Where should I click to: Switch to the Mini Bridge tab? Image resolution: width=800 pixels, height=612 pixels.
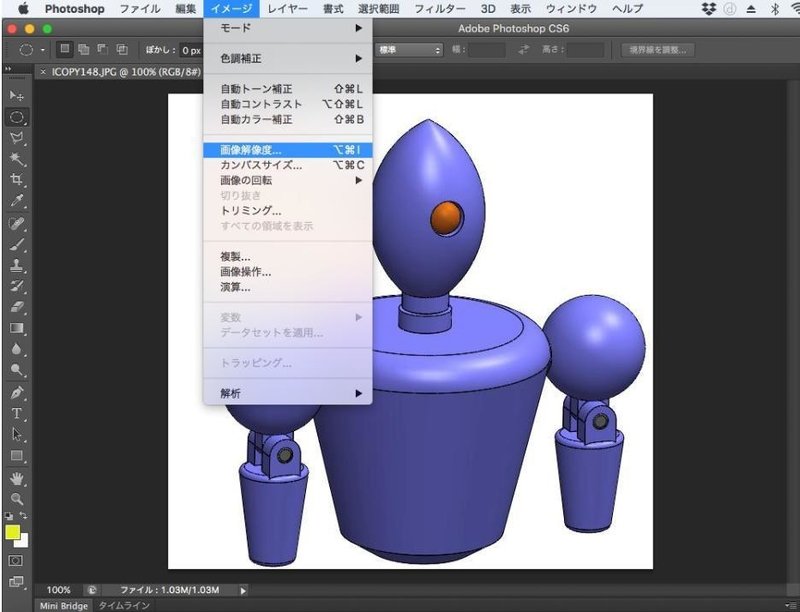[64, 606]
